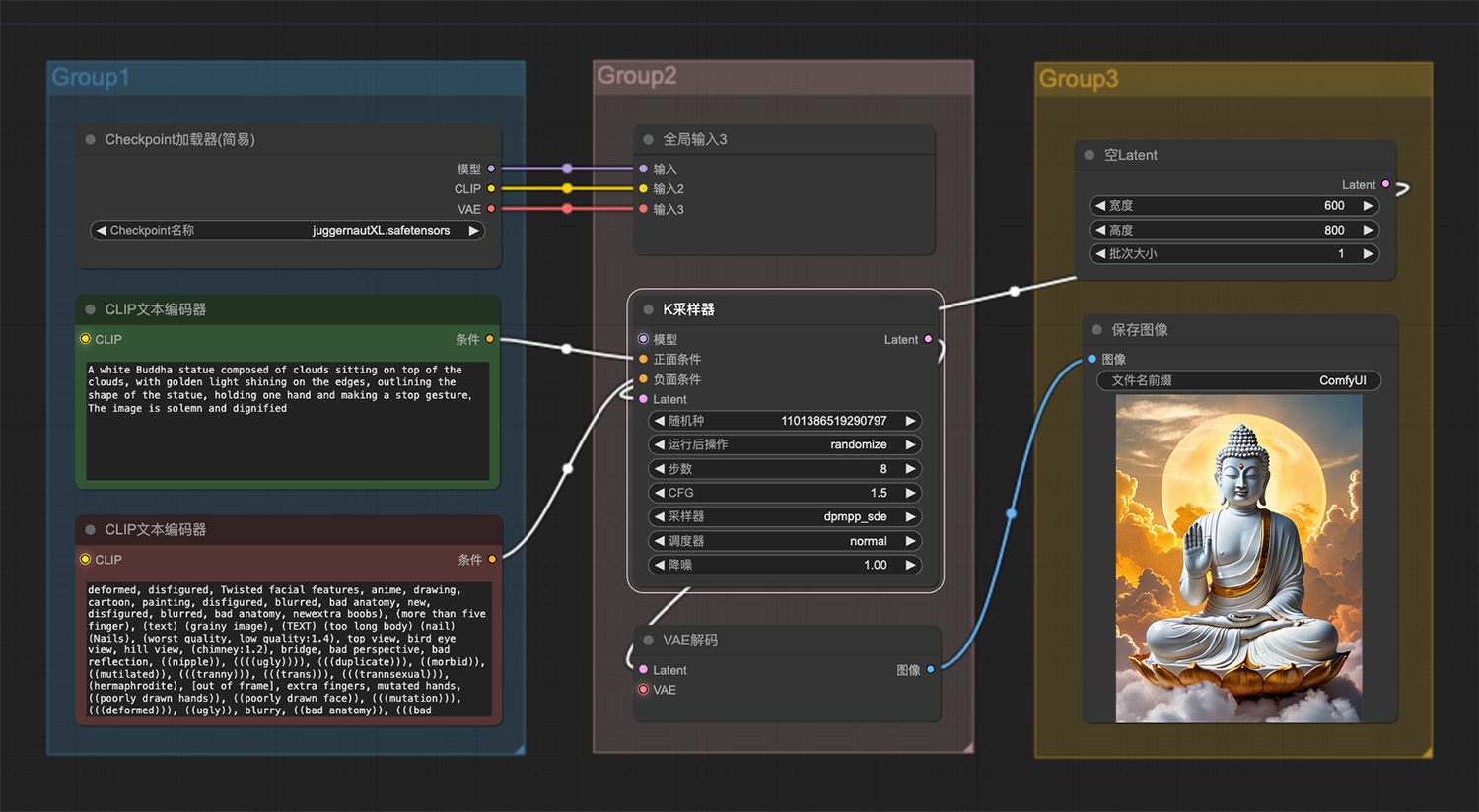The image size is (1479, 812).
Task: Click the 条件 output port on the red CLIP文本编码器
Action: [x=492, y=559]
